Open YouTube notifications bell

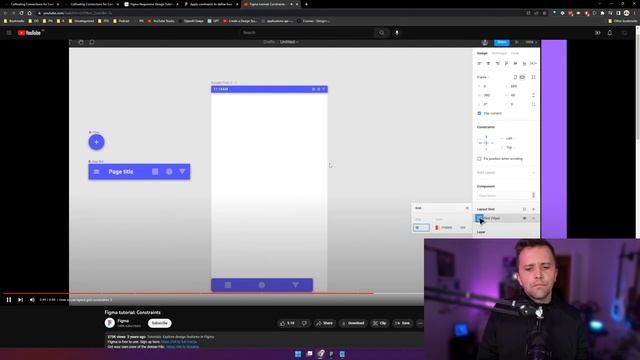pos(610,33)
